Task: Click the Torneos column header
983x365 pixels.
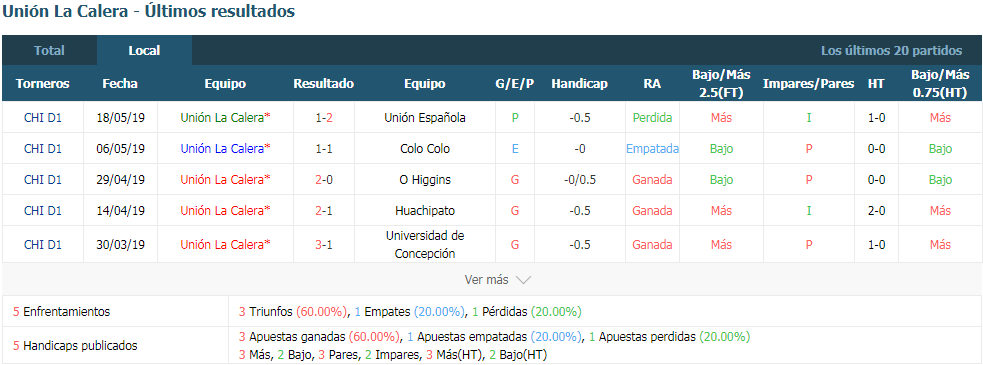Action: point(43,84)
